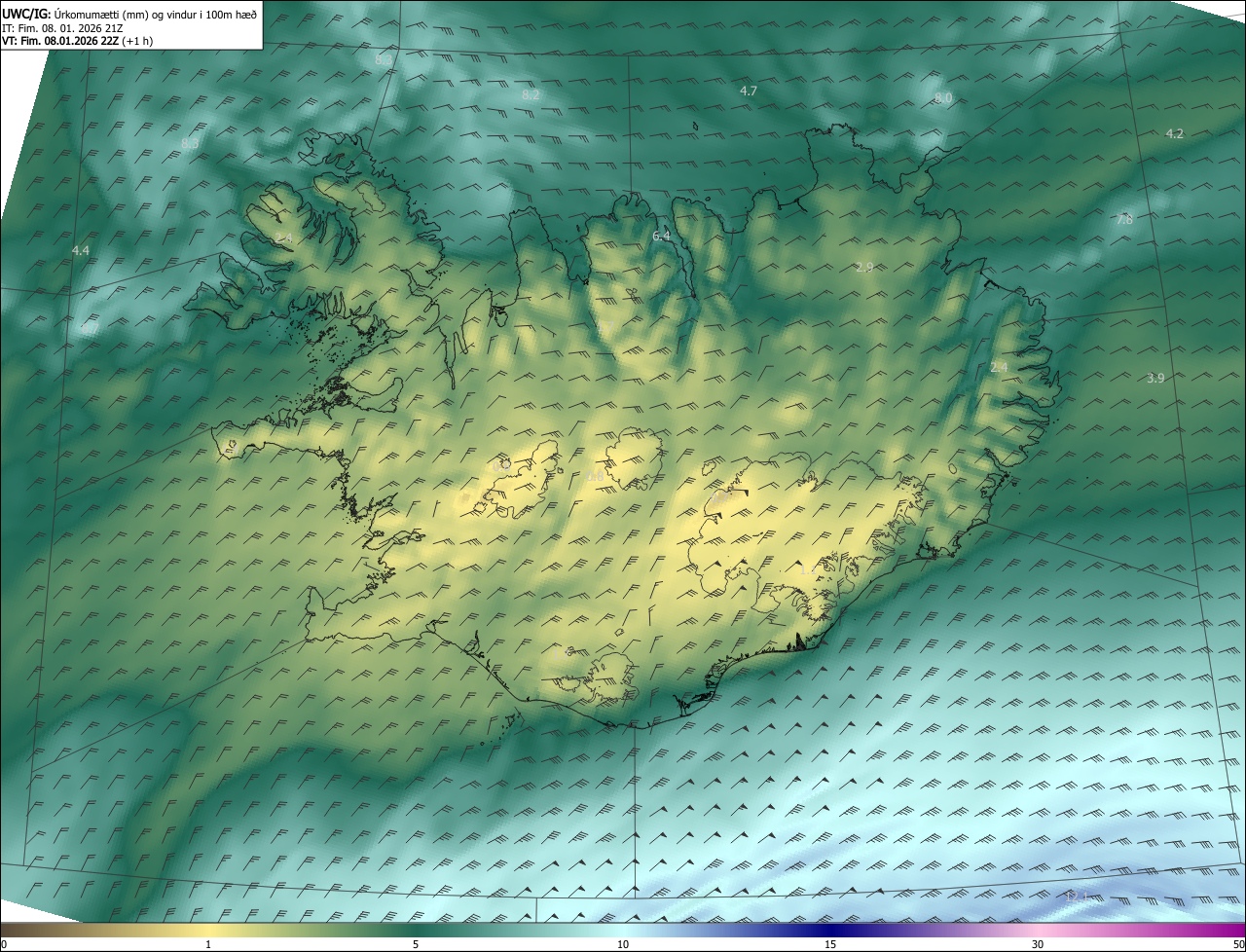Click the 2.9 value in northeast Iceland
Screen dimensions: 1246x952
[864, 267]
